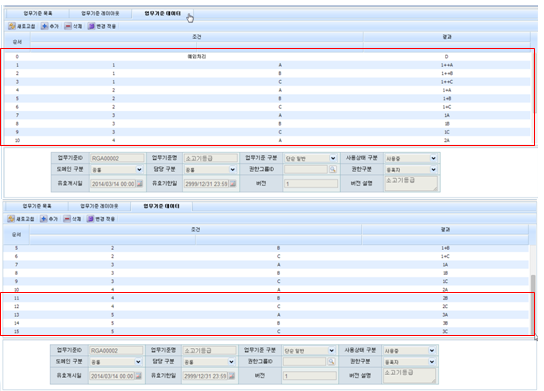544x391 pixels.
Task: Select result cell 3A in row 13
Action: [445, 315]
